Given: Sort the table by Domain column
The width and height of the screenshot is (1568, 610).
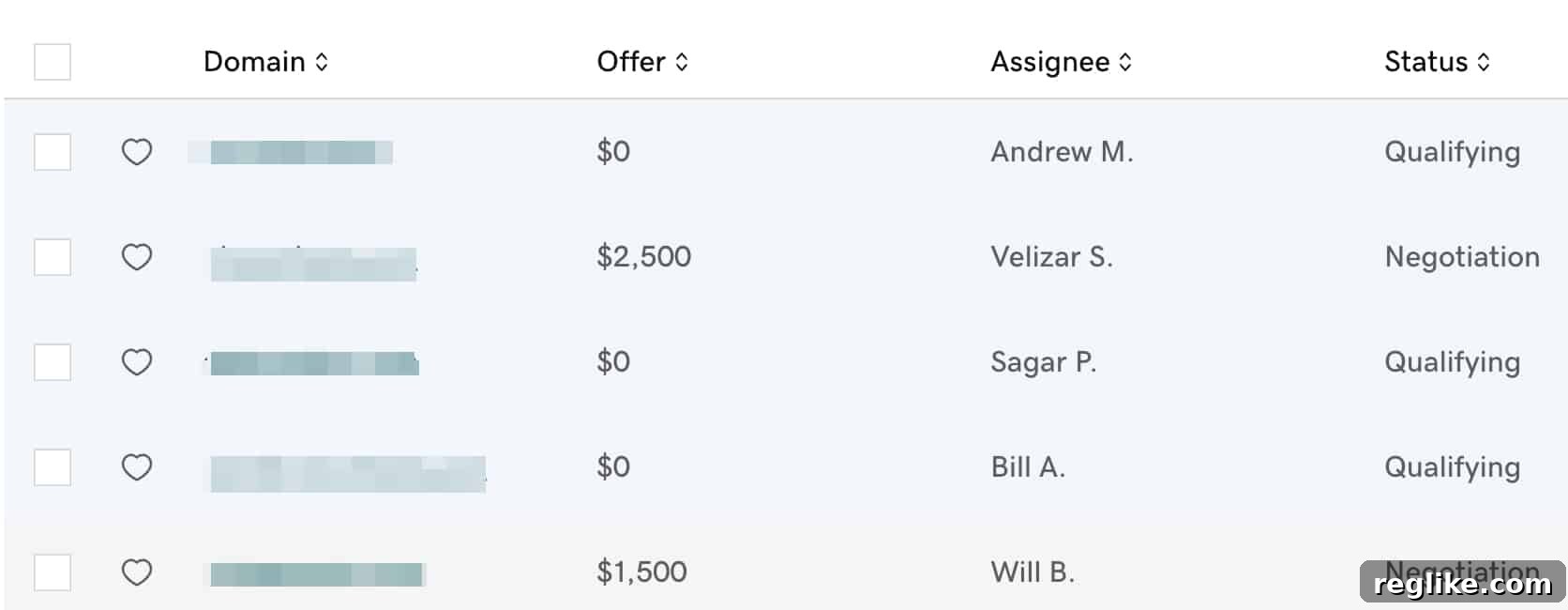Looking at the screenshot, I should pos(266,62).
